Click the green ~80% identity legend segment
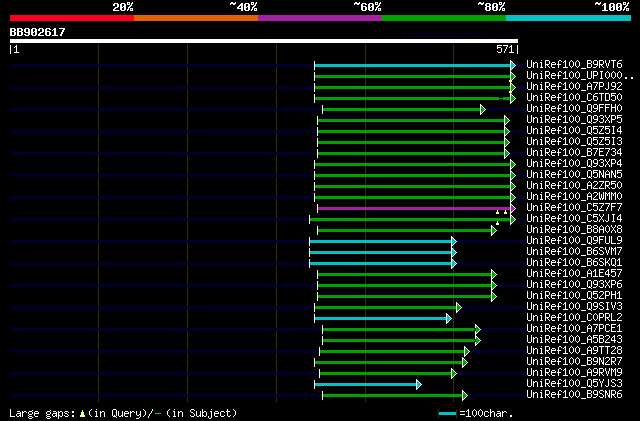 (x=444, y=18)
